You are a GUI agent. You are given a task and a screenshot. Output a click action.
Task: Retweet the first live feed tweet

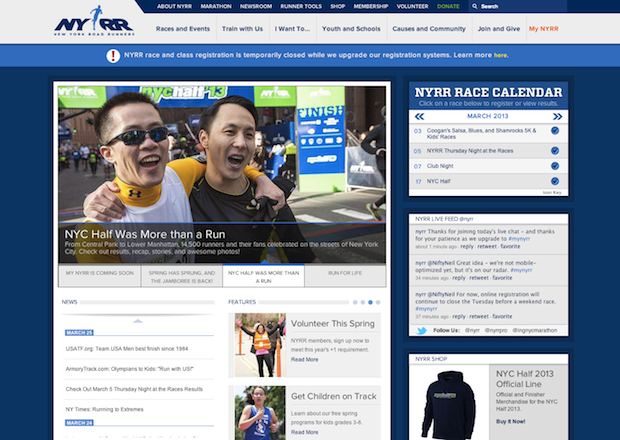pyautogui.click(x=487, y=246)
